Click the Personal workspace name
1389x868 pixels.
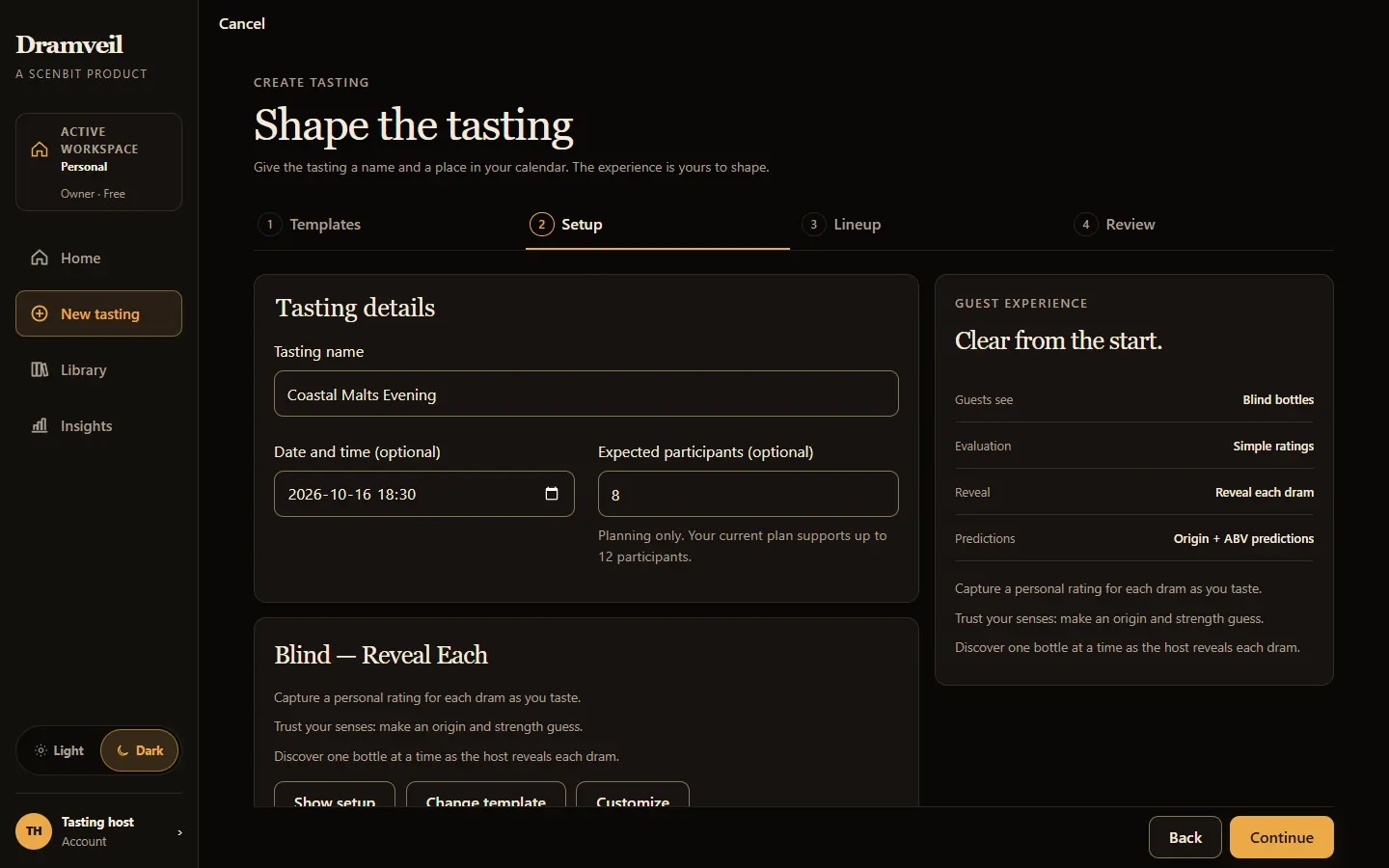point(84,167)
